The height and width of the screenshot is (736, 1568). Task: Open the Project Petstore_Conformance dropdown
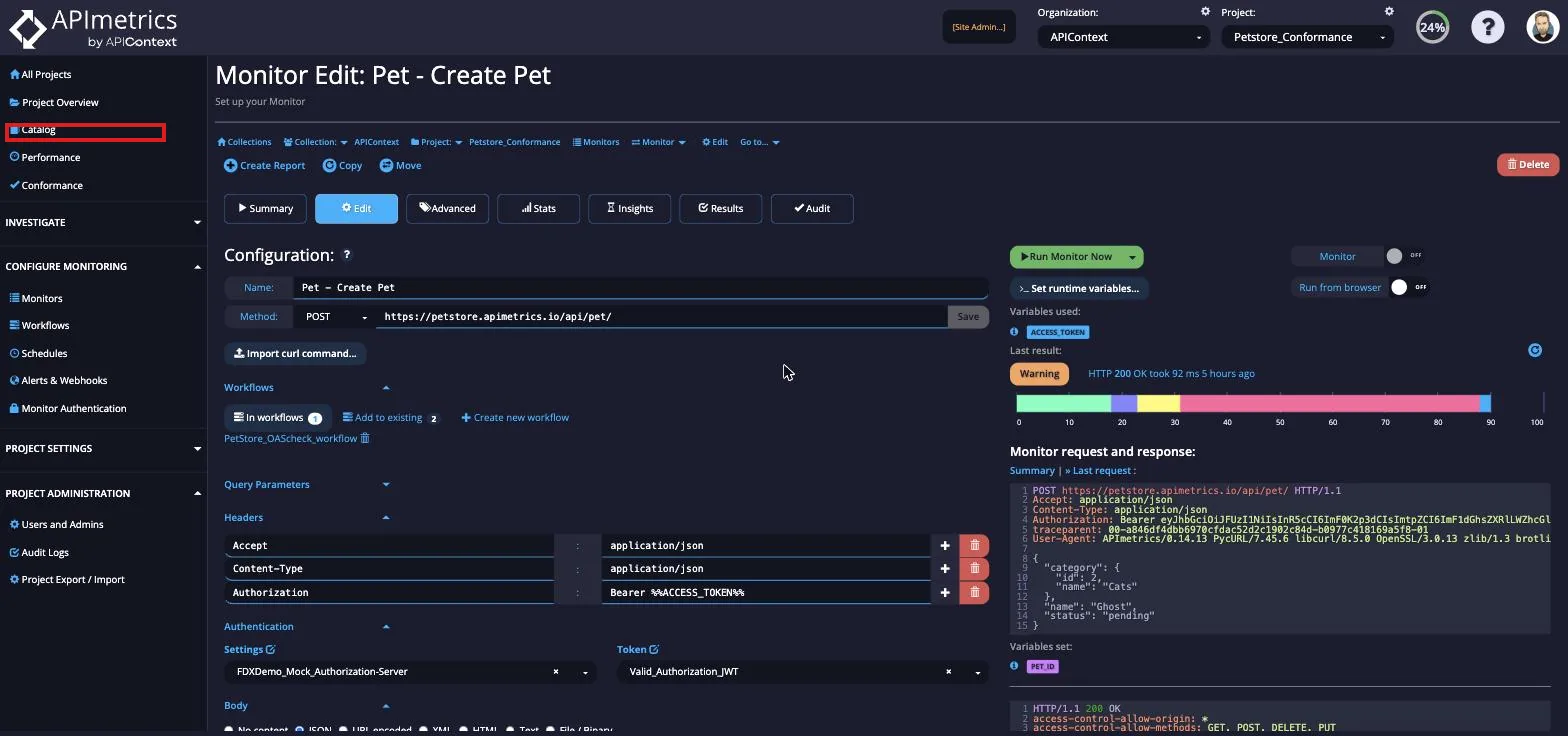click(x=1307, y=37)
